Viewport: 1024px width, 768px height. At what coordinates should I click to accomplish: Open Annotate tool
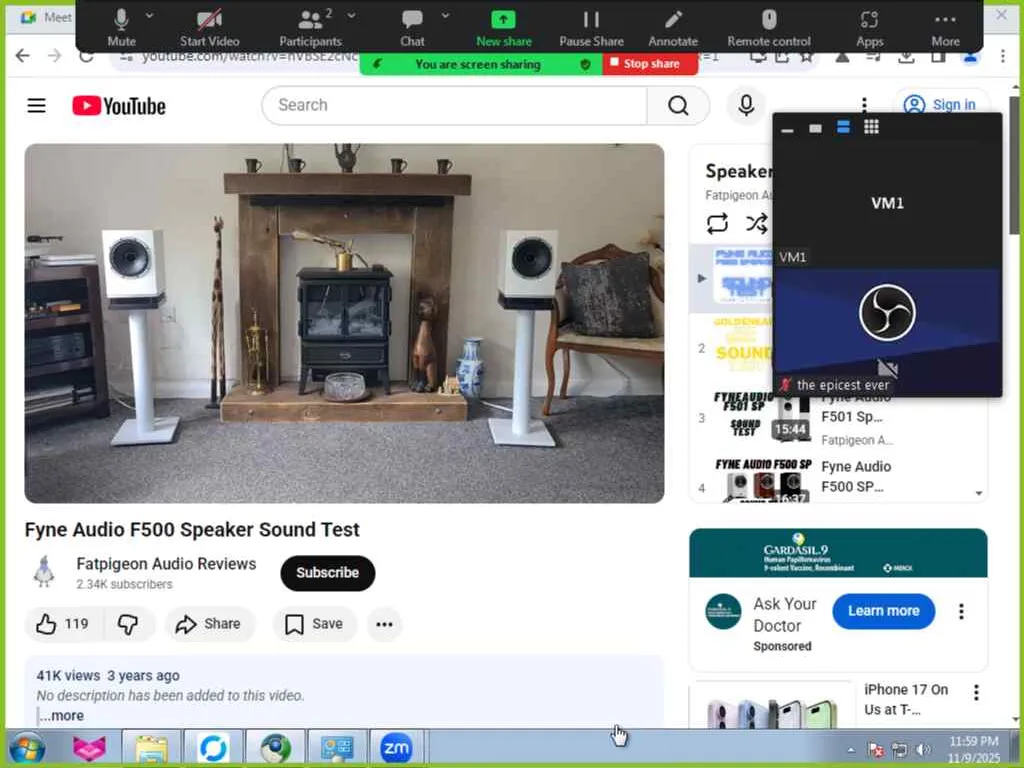(673, 27)
